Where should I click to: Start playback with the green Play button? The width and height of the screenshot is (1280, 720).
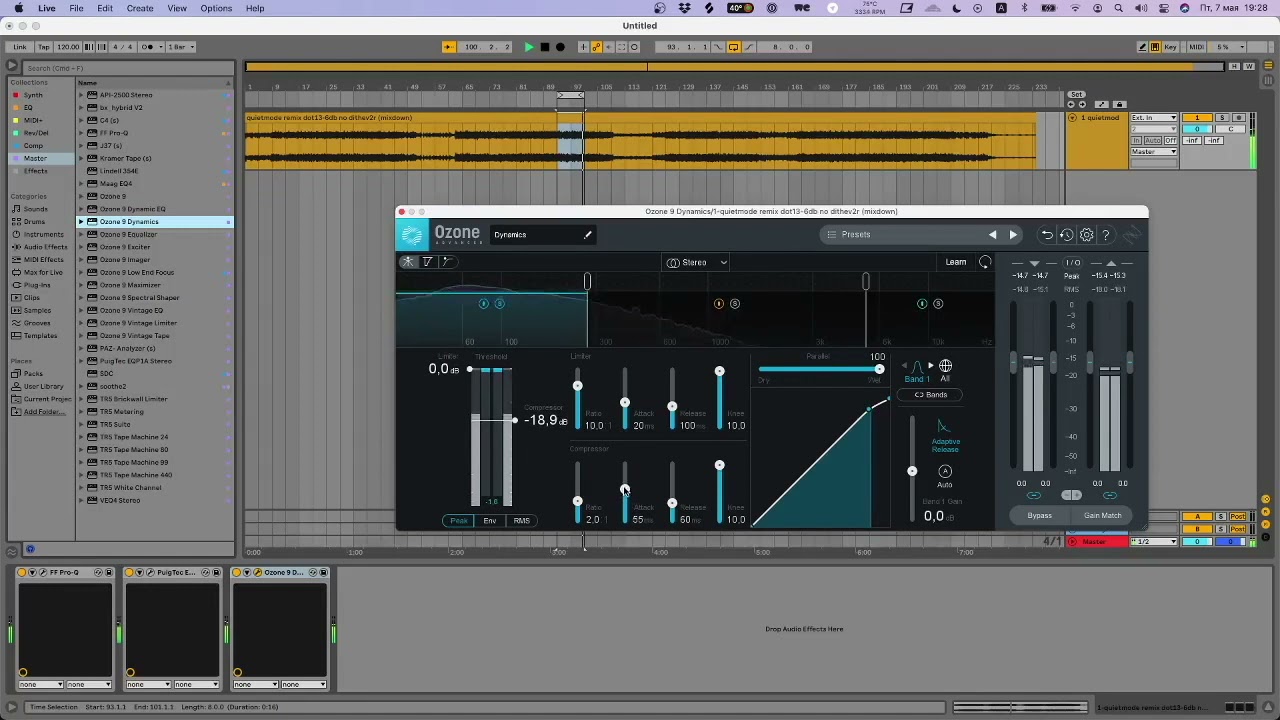tap(529, 47)
